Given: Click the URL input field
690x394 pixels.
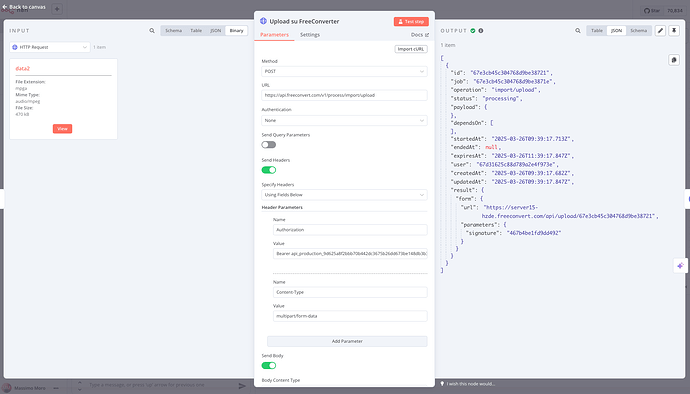Looking at the screenshot, I should (344, 95).
